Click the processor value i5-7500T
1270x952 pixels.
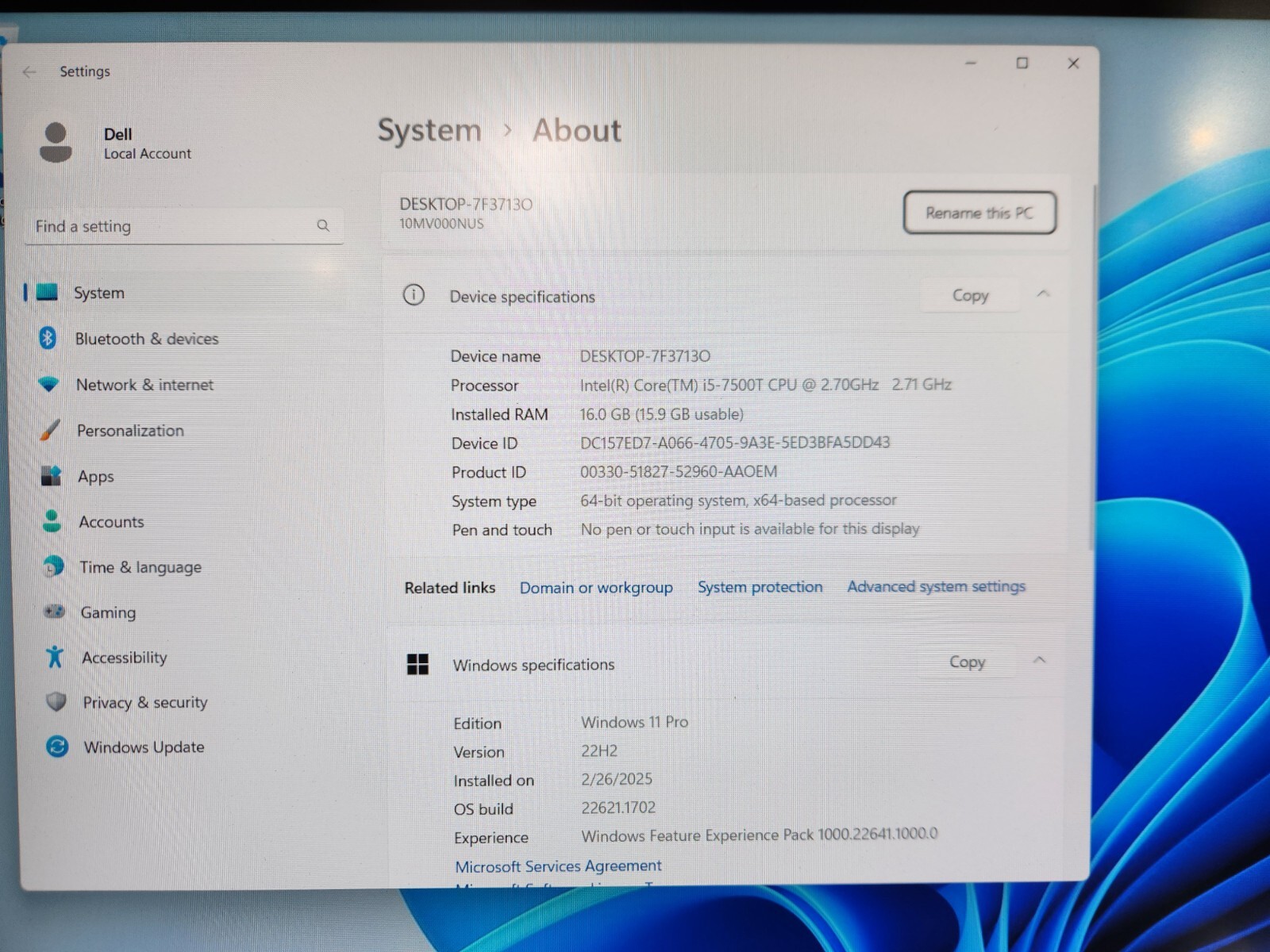click(x=765, y=385)
